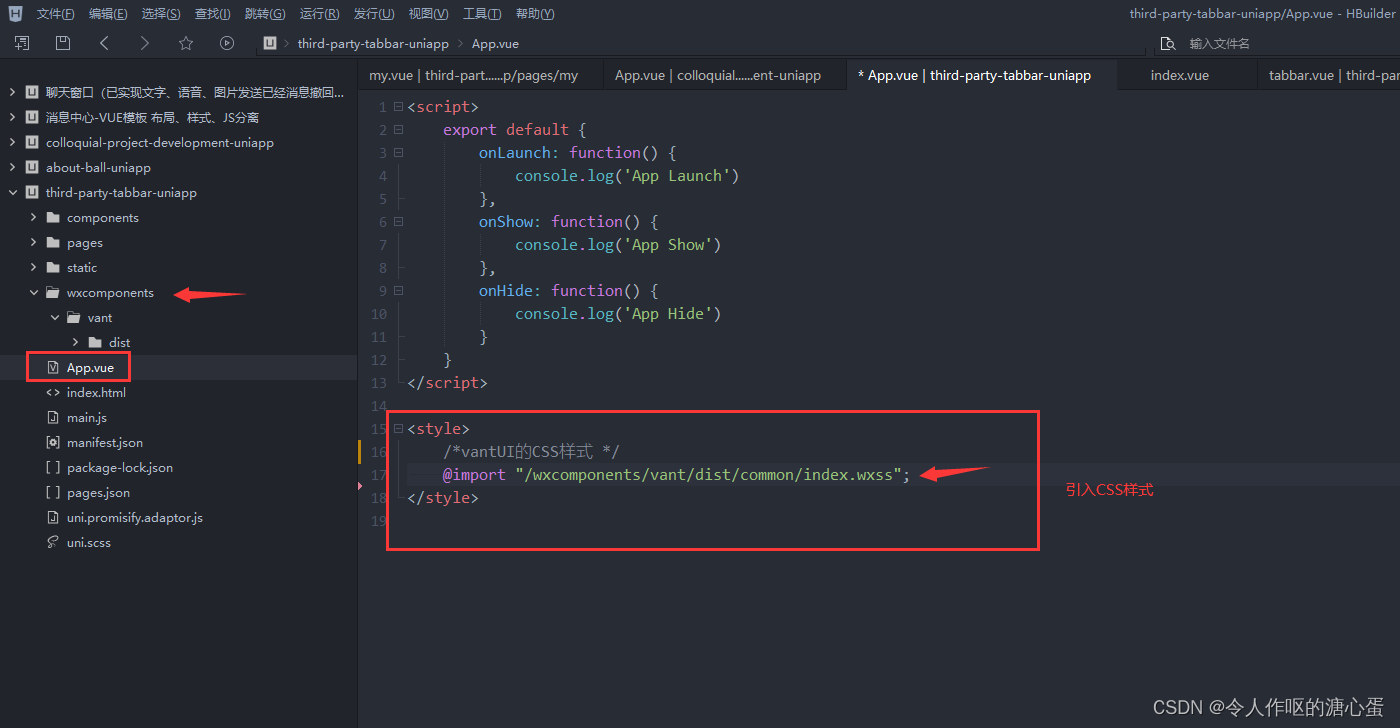Expand the about-ball-uniapp project
This screenshot has height=728, width=1400.
tap(12, 167)
